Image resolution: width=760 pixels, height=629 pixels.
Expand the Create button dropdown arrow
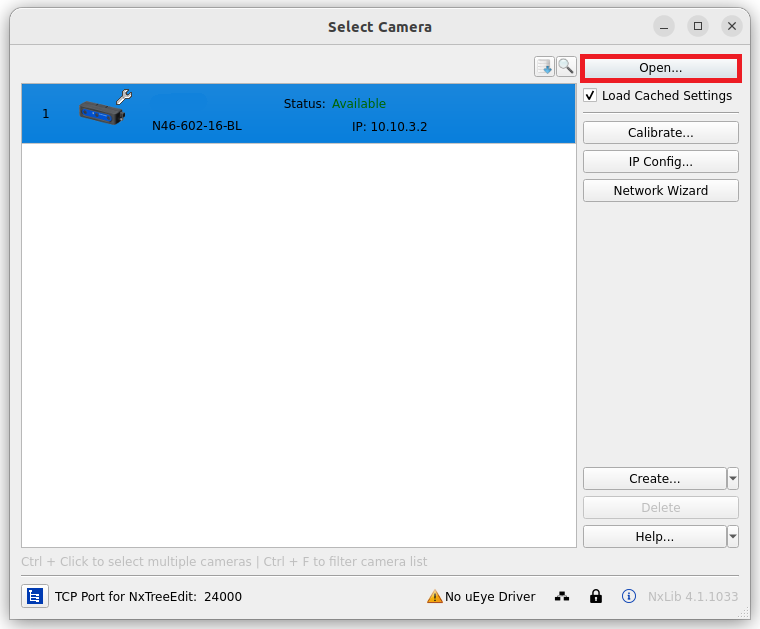click(x=733, y=478)
